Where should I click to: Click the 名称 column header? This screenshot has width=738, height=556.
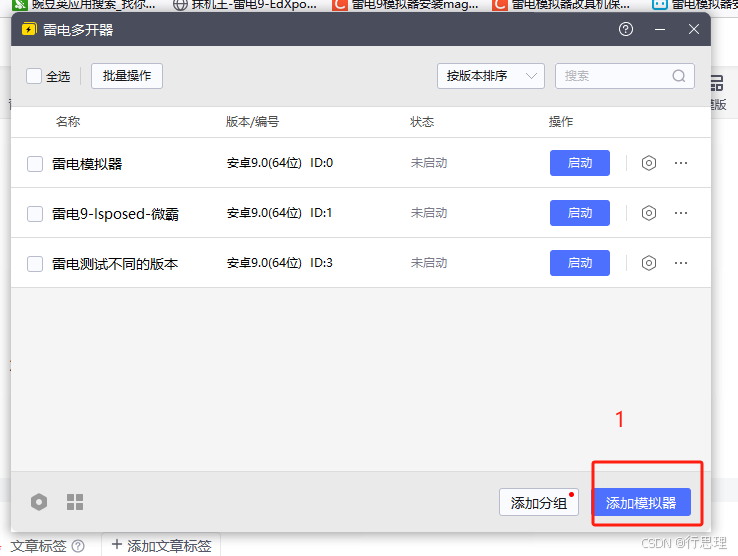(68, 122)
